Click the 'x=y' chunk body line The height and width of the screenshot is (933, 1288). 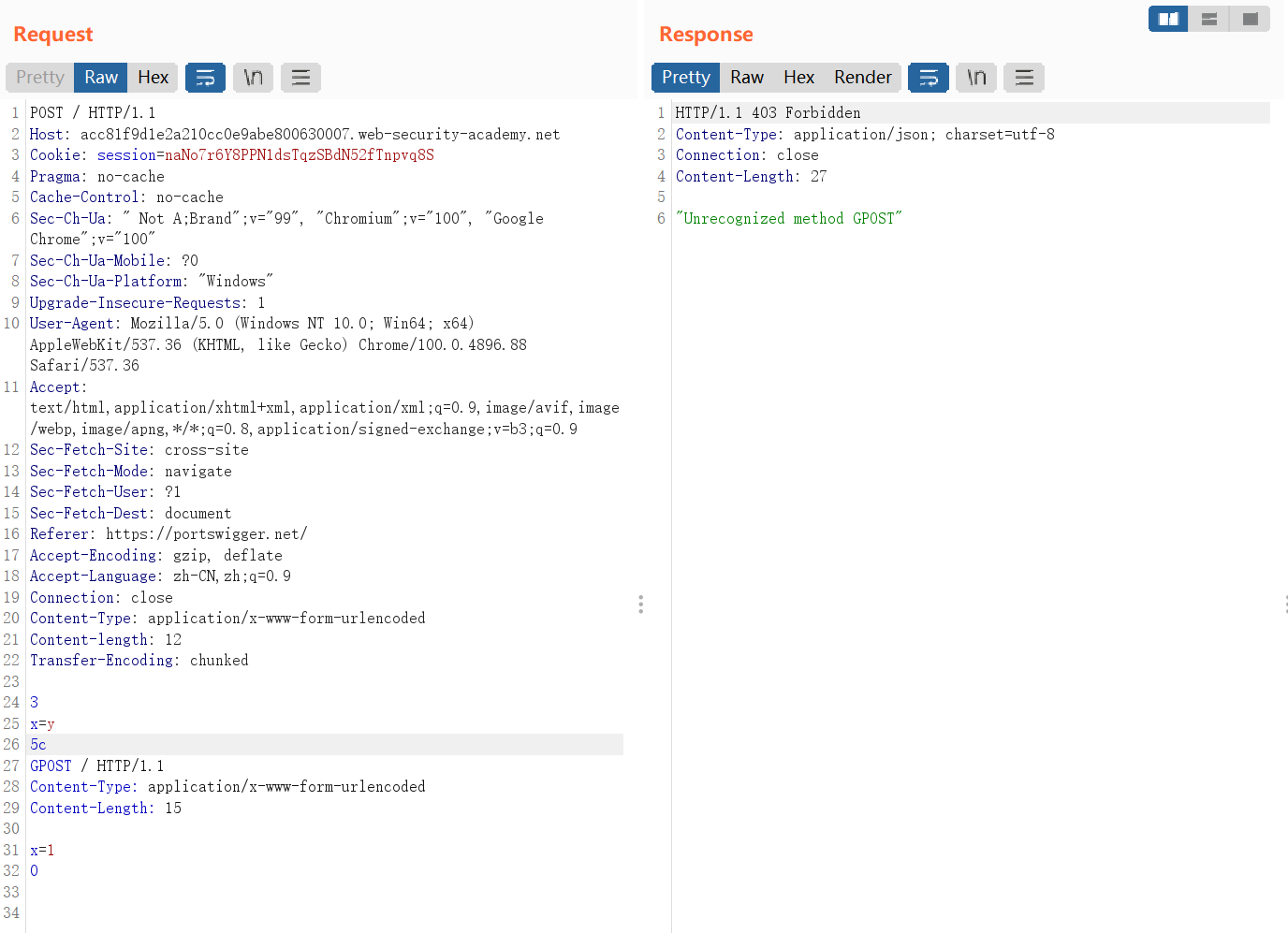(42, 724)
